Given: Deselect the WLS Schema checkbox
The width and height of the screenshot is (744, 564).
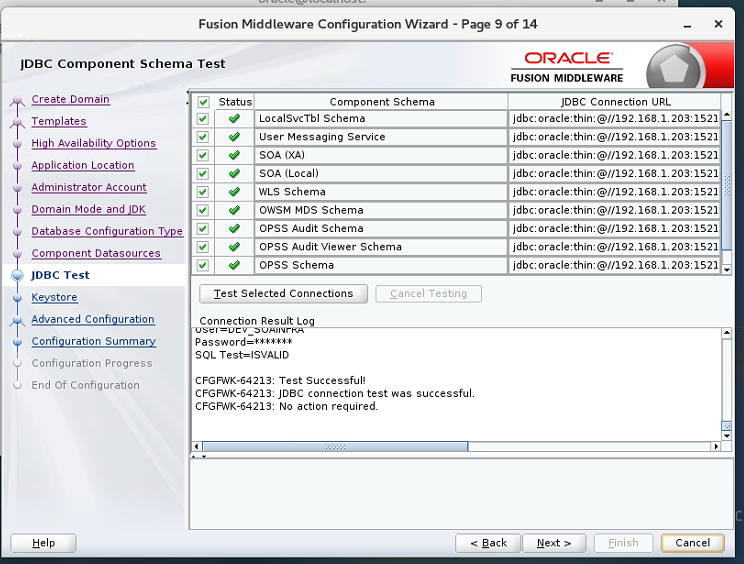Looking at the screenshot, I should 203,192.
